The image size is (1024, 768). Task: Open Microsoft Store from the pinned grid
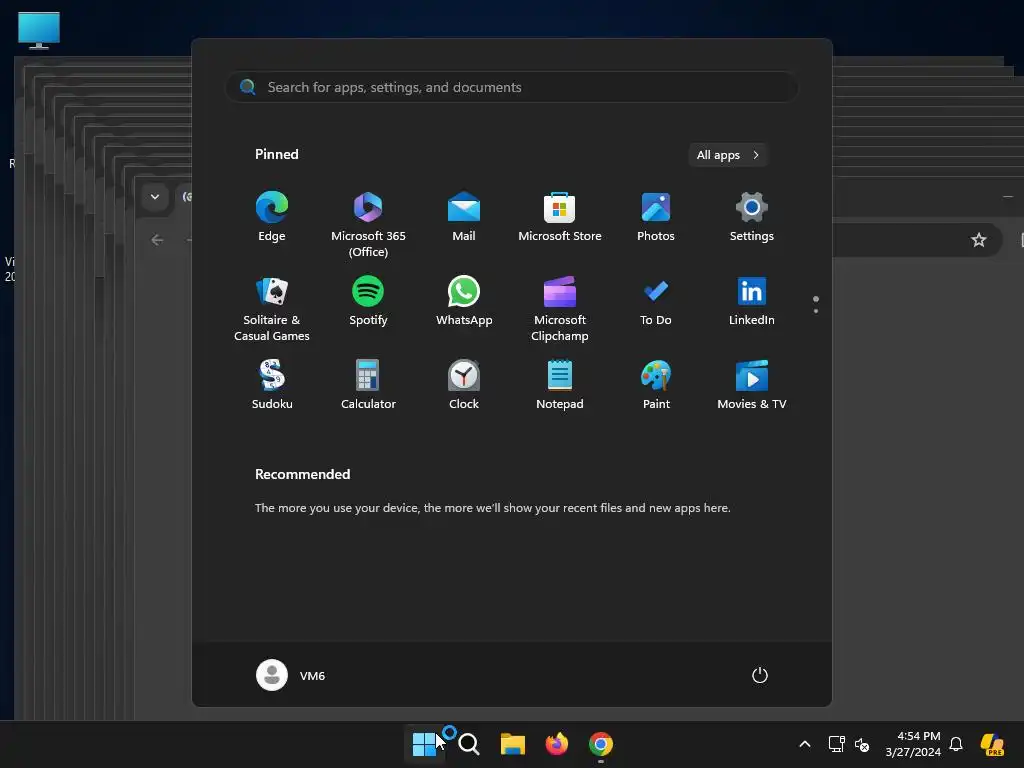[560, 217]
